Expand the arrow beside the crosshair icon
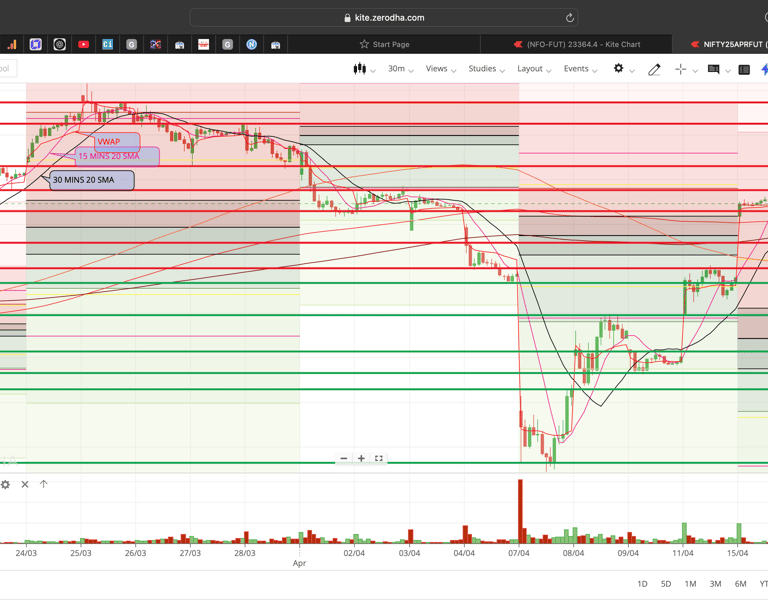The image size is (768, 600). 695,71
